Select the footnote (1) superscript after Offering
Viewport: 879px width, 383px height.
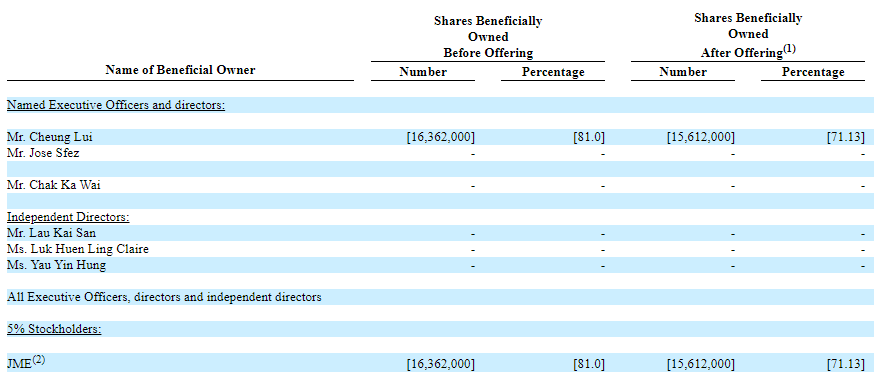789,49
